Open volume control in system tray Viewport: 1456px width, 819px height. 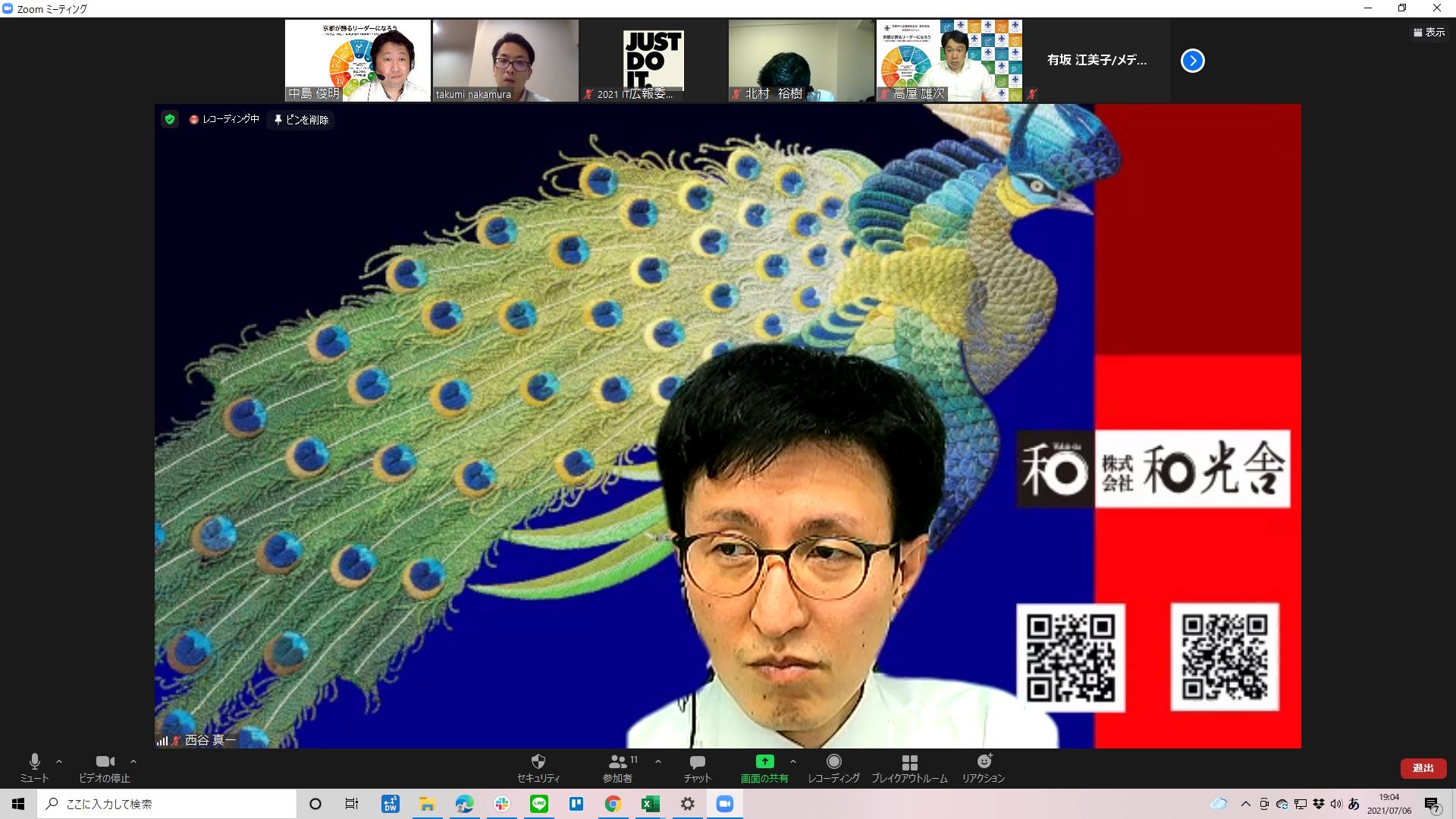click(1336, 804)
